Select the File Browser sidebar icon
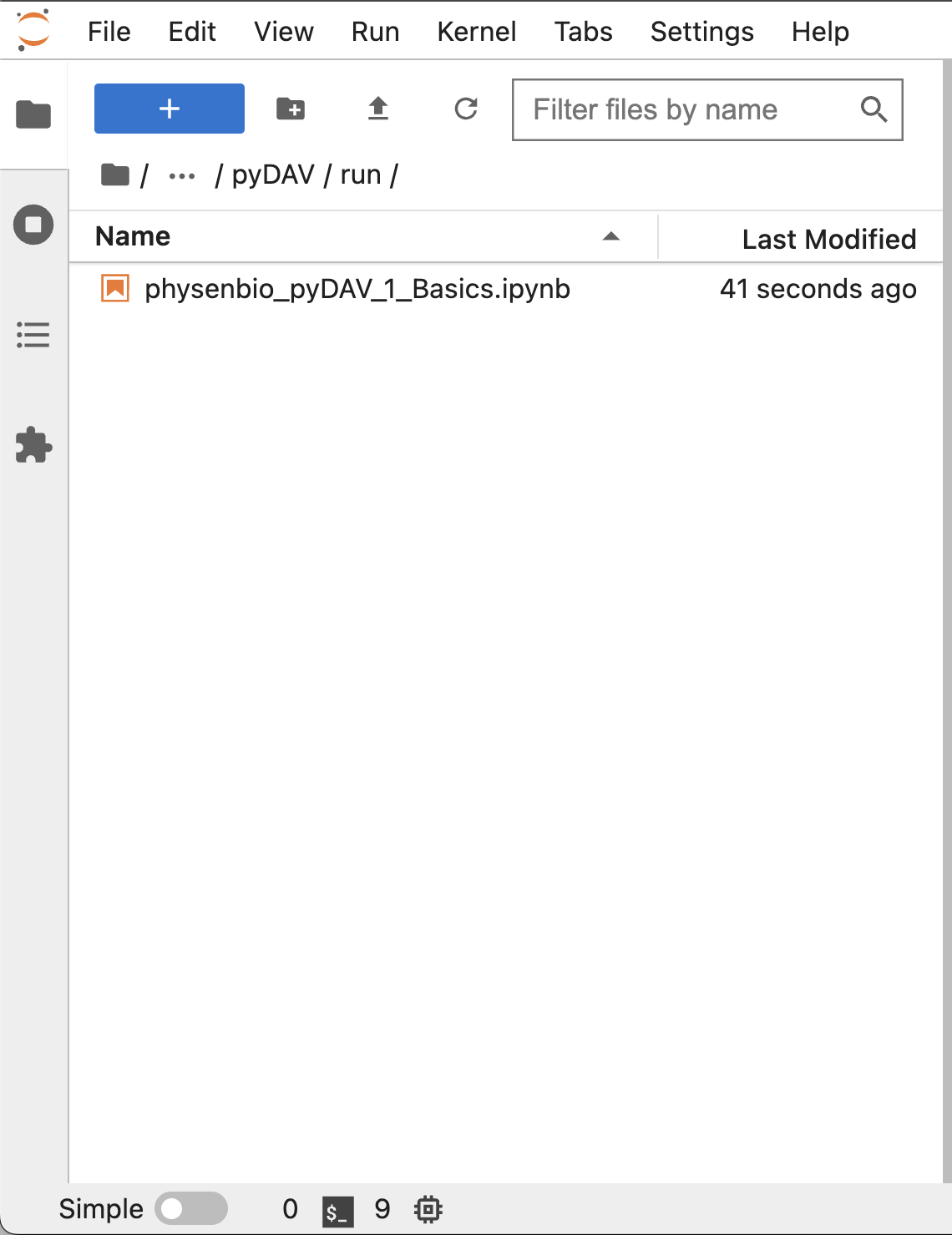The height and width of the screenshot is (1235, 952). coord(33,114)
